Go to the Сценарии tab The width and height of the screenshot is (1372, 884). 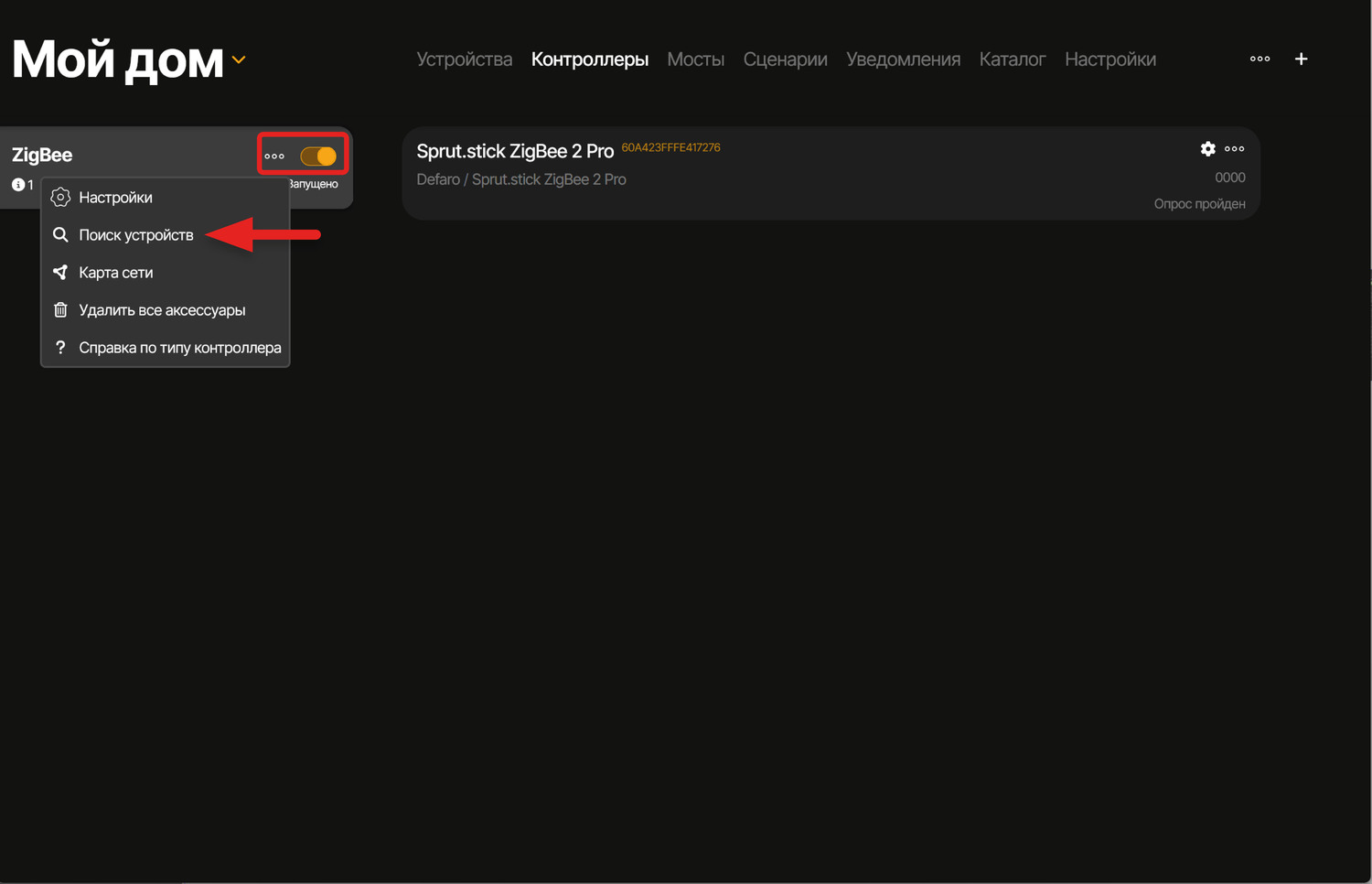[x=785, y=59]
